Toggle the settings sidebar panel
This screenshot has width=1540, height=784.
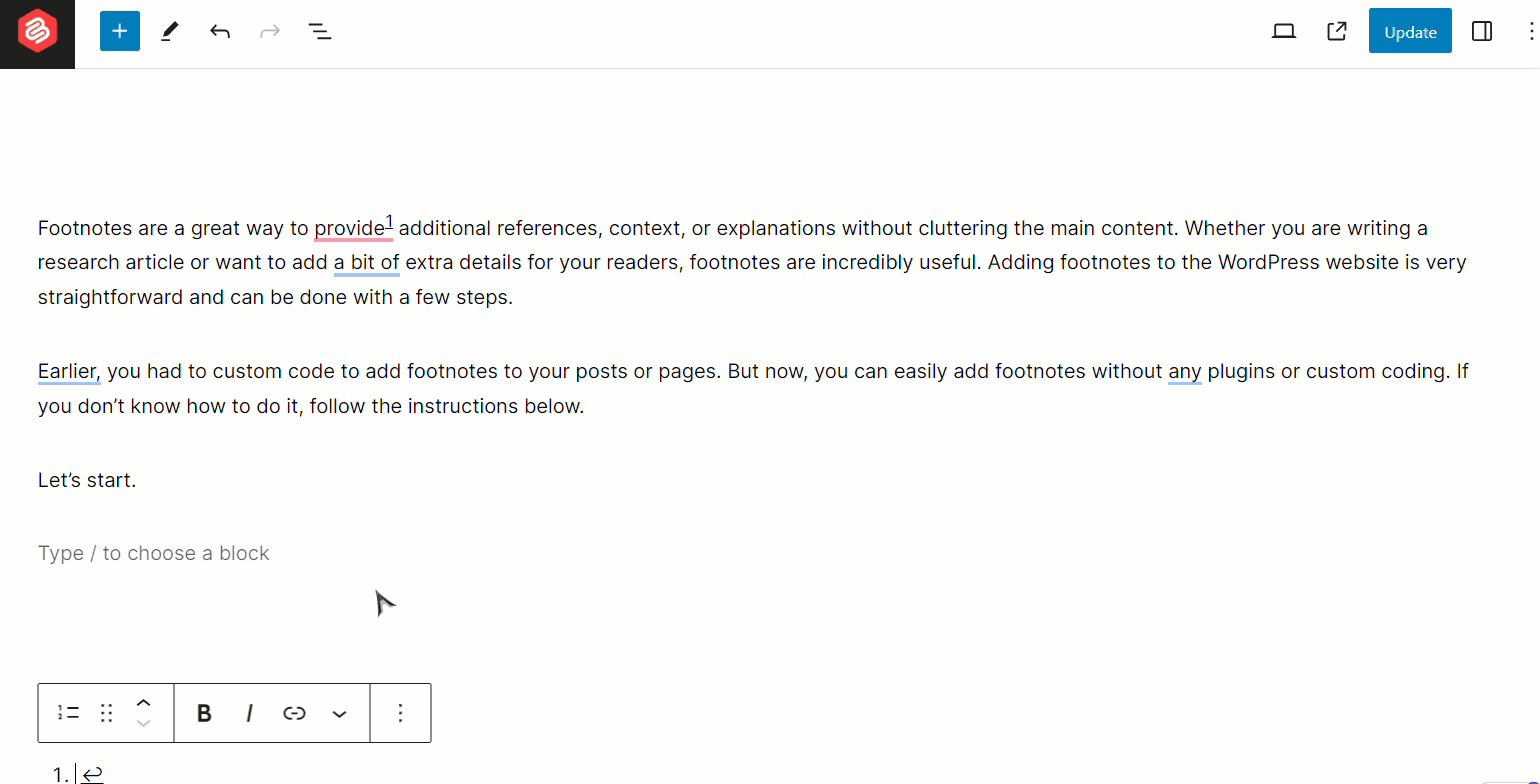[x=1482, y=31]
